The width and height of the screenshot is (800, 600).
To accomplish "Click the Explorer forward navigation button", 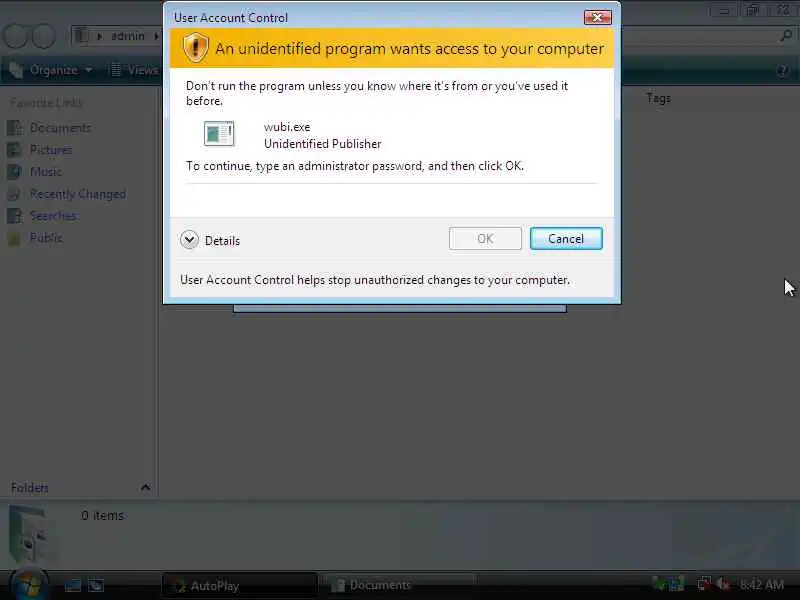I will point(44,36).
